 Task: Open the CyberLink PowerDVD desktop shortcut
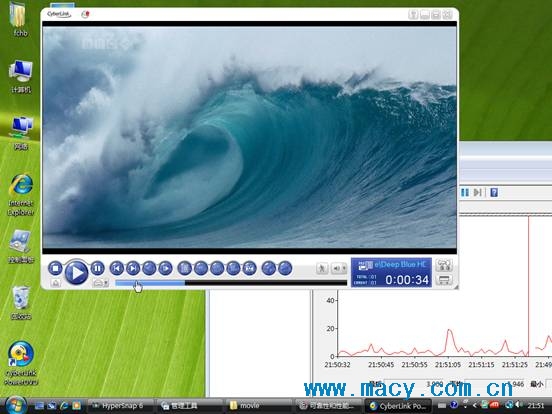[x=21, y=363]
